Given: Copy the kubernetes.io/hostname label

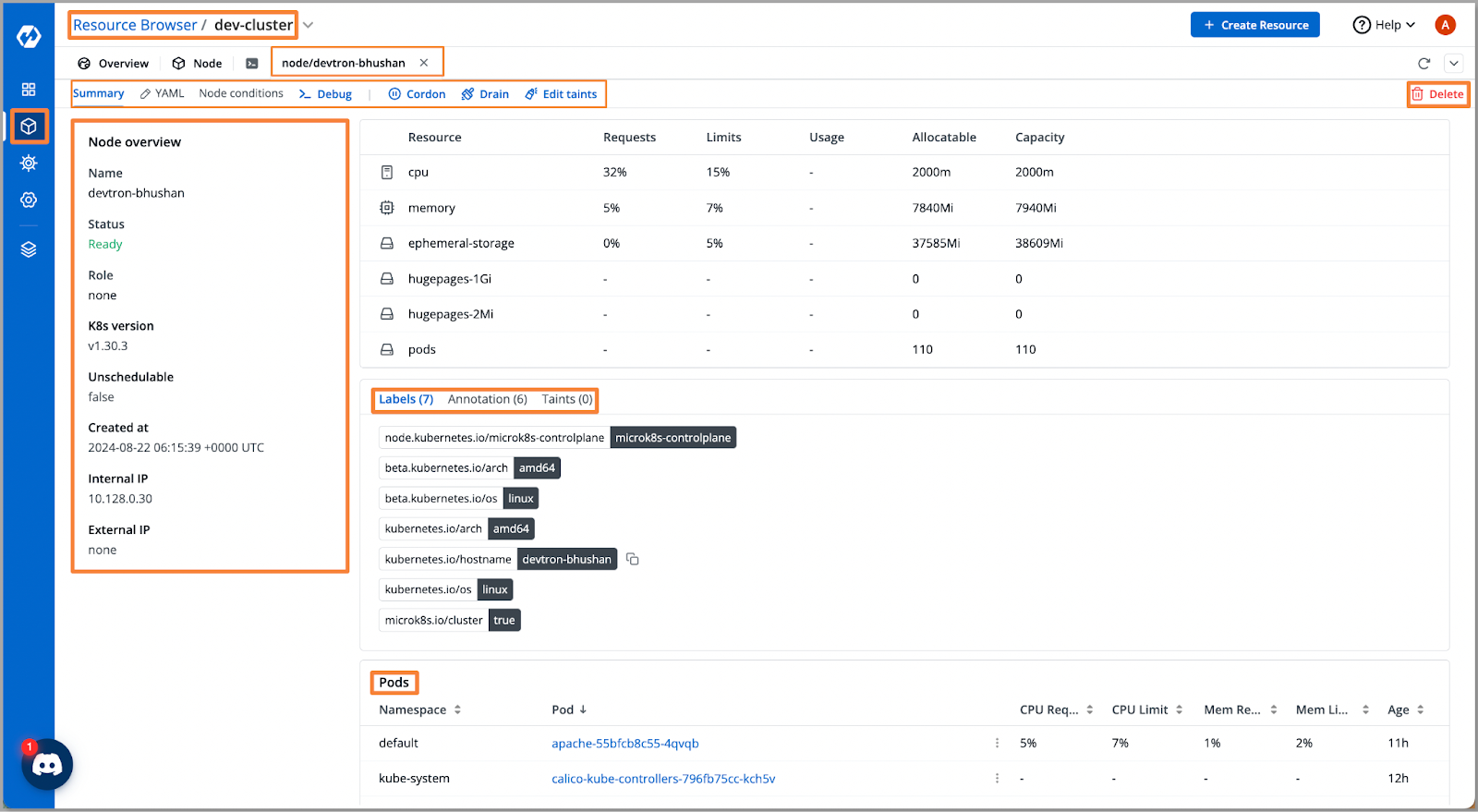Looking at the screenshot, I should [x=633, y=559].
